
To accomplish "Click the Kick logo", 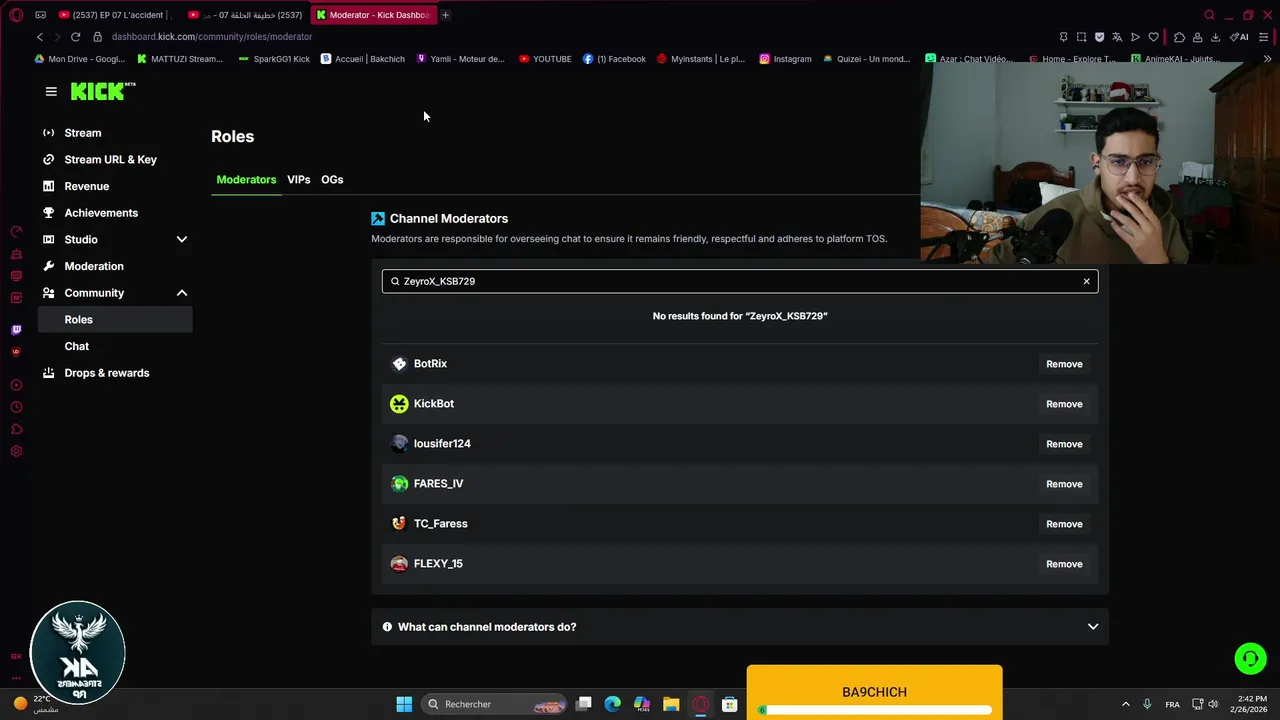I will pos(103,91).
